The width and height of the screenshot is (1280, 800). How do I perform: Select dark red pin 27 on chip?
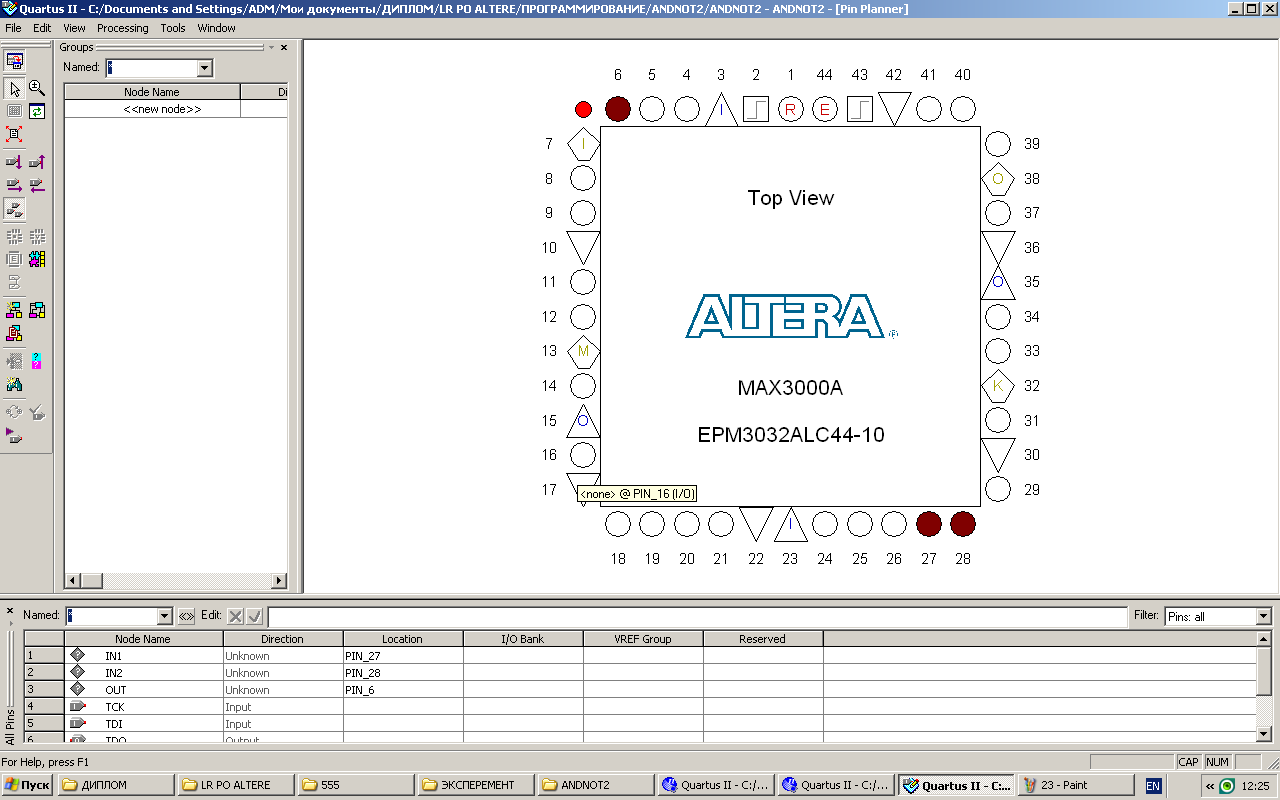pos(929,523)
